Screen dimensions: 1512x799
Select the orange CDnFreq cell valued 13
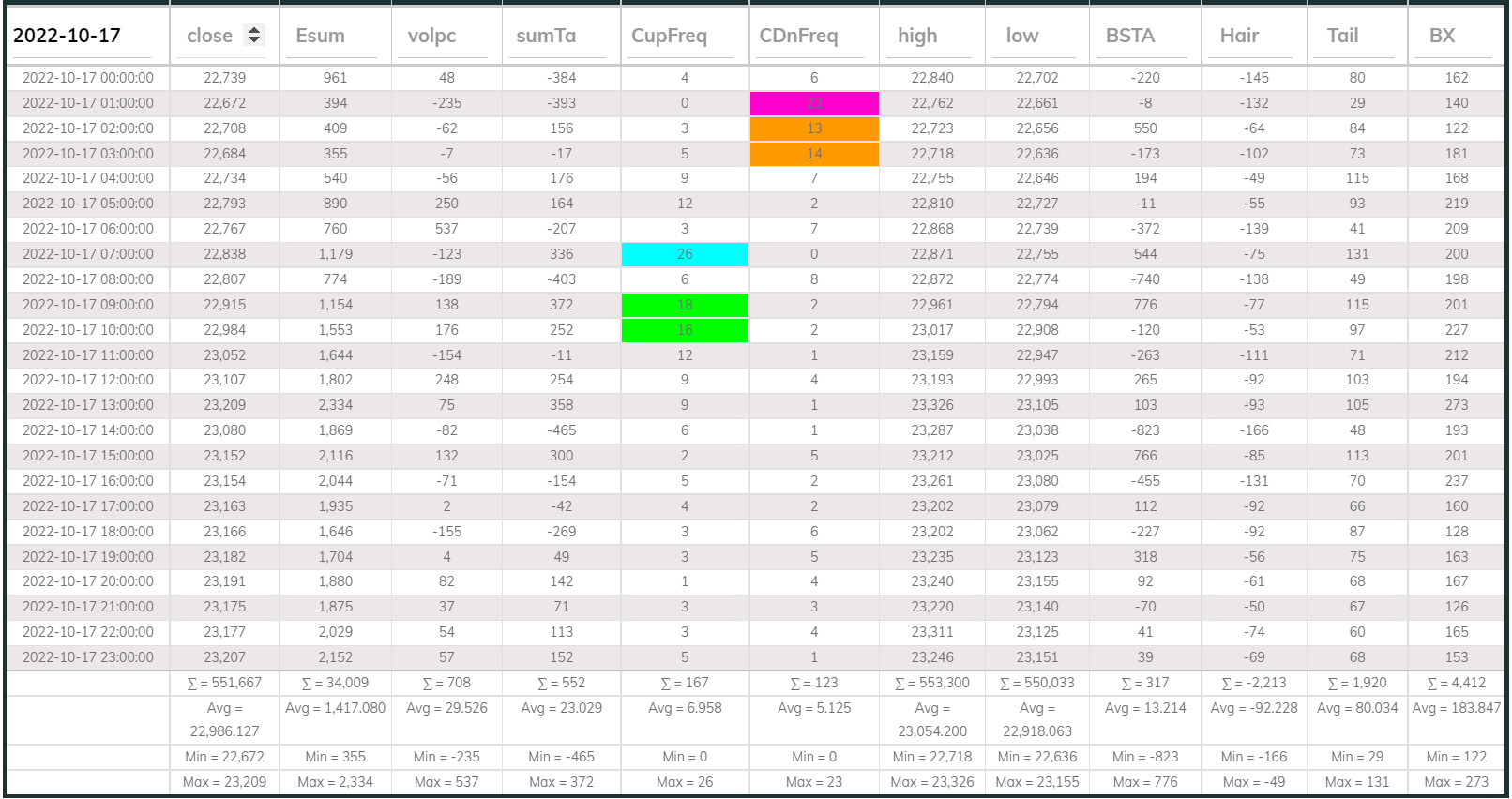coord(814,128)
